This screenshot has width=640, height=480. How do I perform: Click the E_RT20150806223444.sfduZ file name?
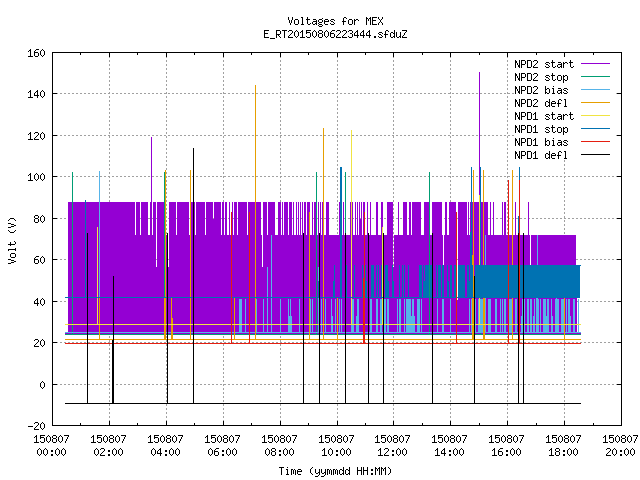click(x=336, y=34)
